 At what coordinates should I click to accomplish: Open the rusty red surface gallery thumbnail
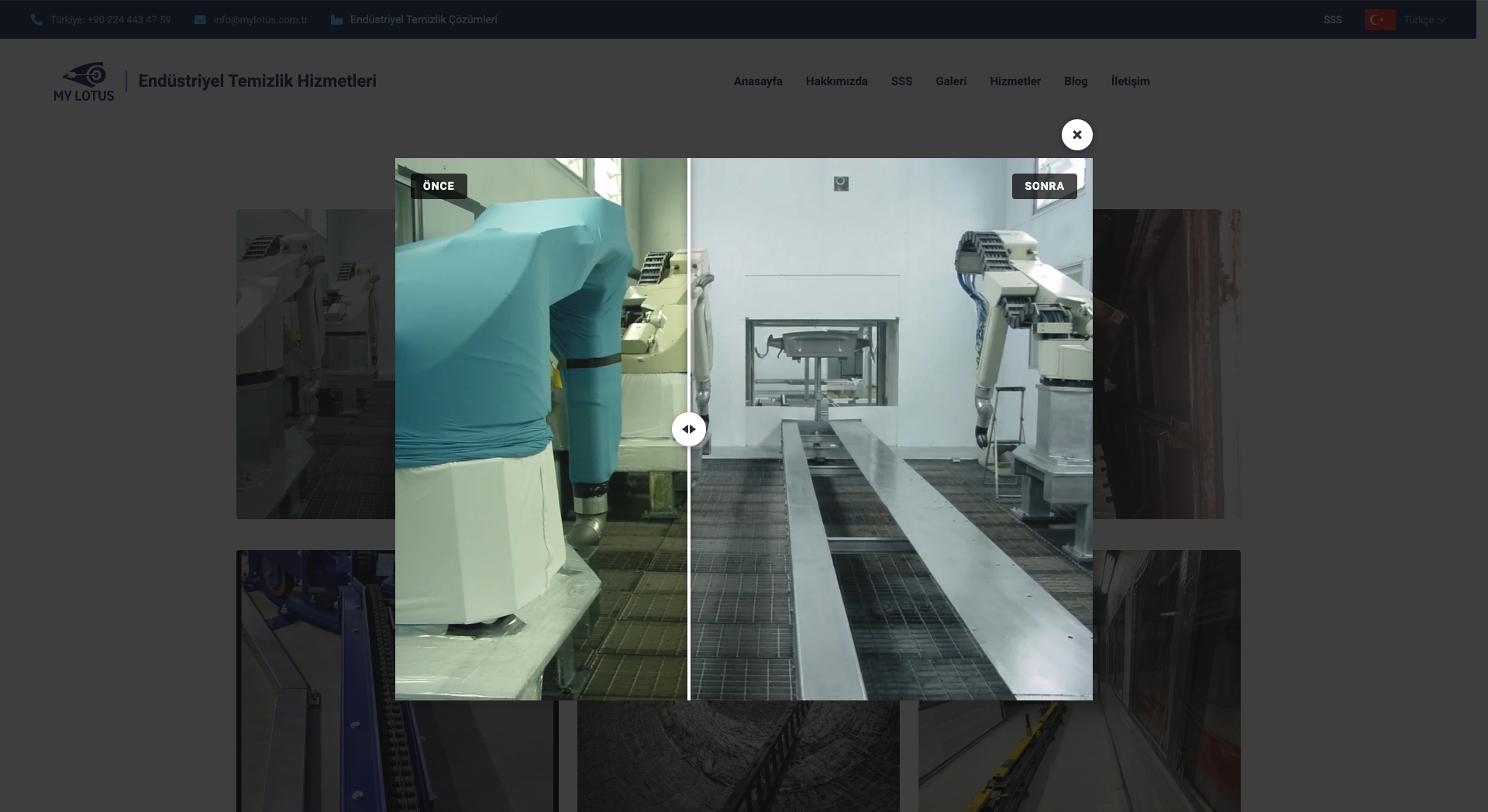[x=1166, y=364]
